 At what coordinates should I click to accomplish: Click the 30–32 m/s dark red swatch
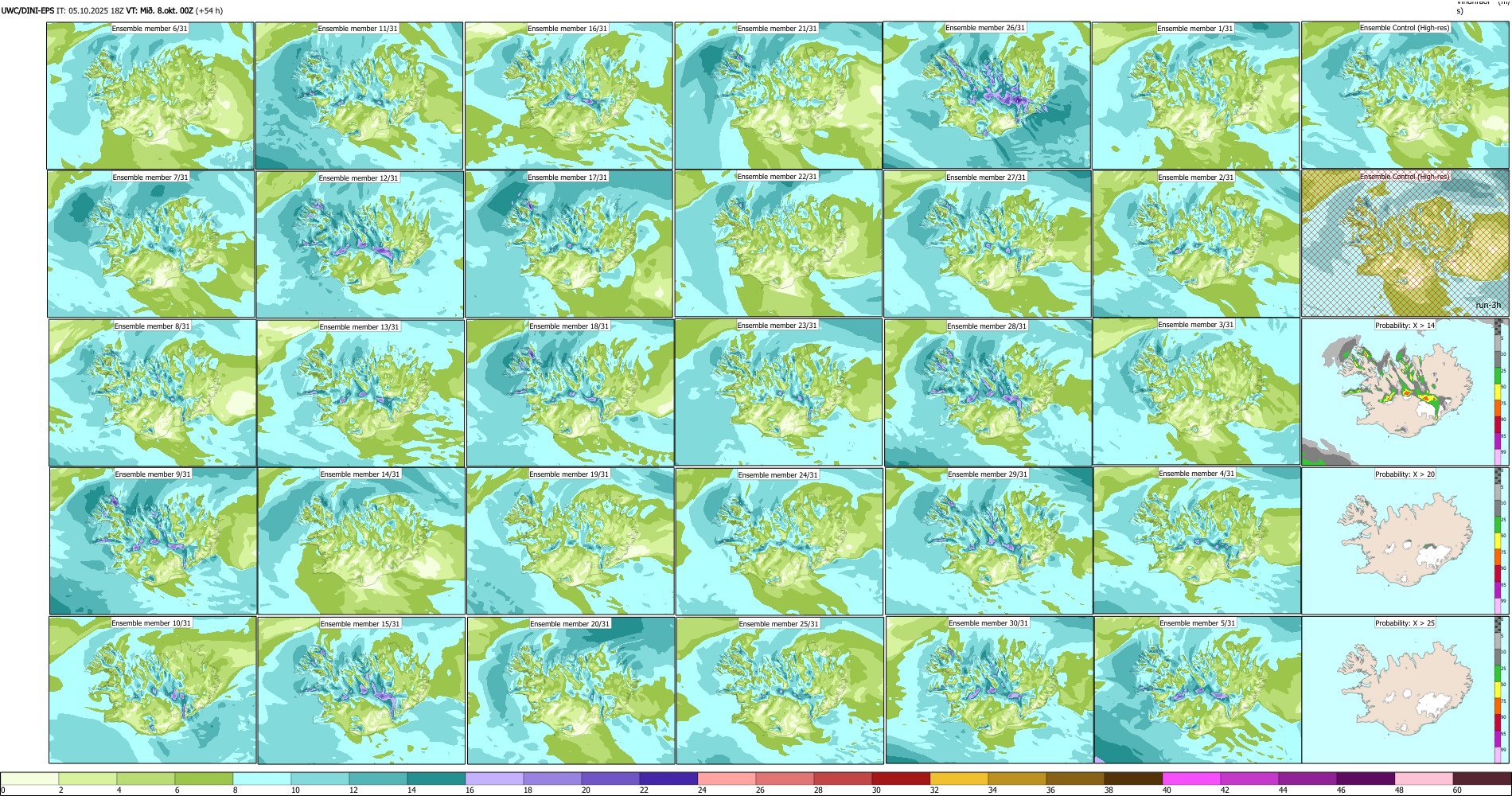pyautogui.click(x=901, y=778)
